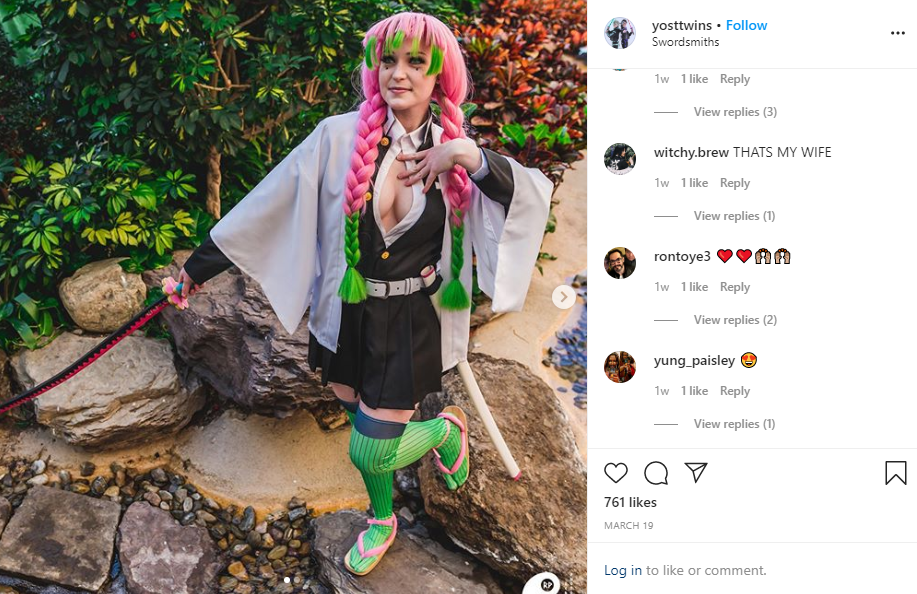Select the second carousel dot indicator
The height and width of the screenshot is (594, 917).
click(x=297, y=580)
